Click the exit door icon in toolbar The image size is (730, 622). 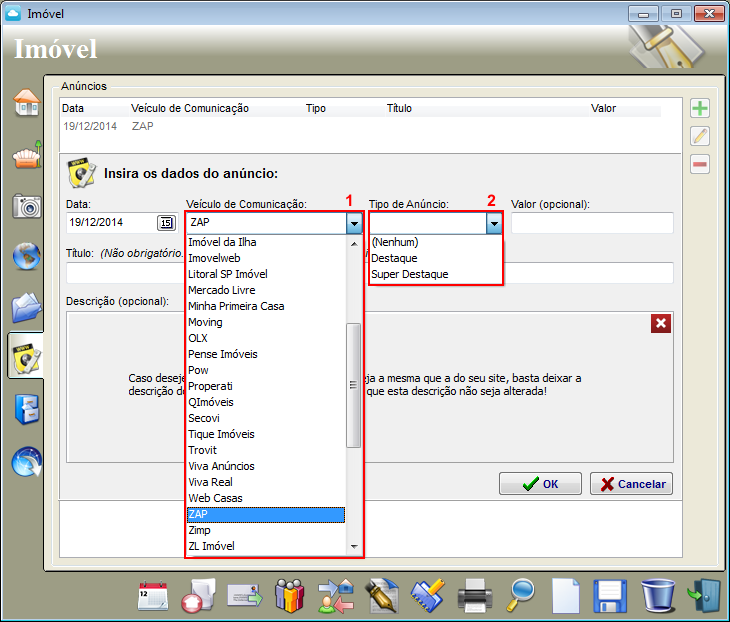[x=704, y=595]
